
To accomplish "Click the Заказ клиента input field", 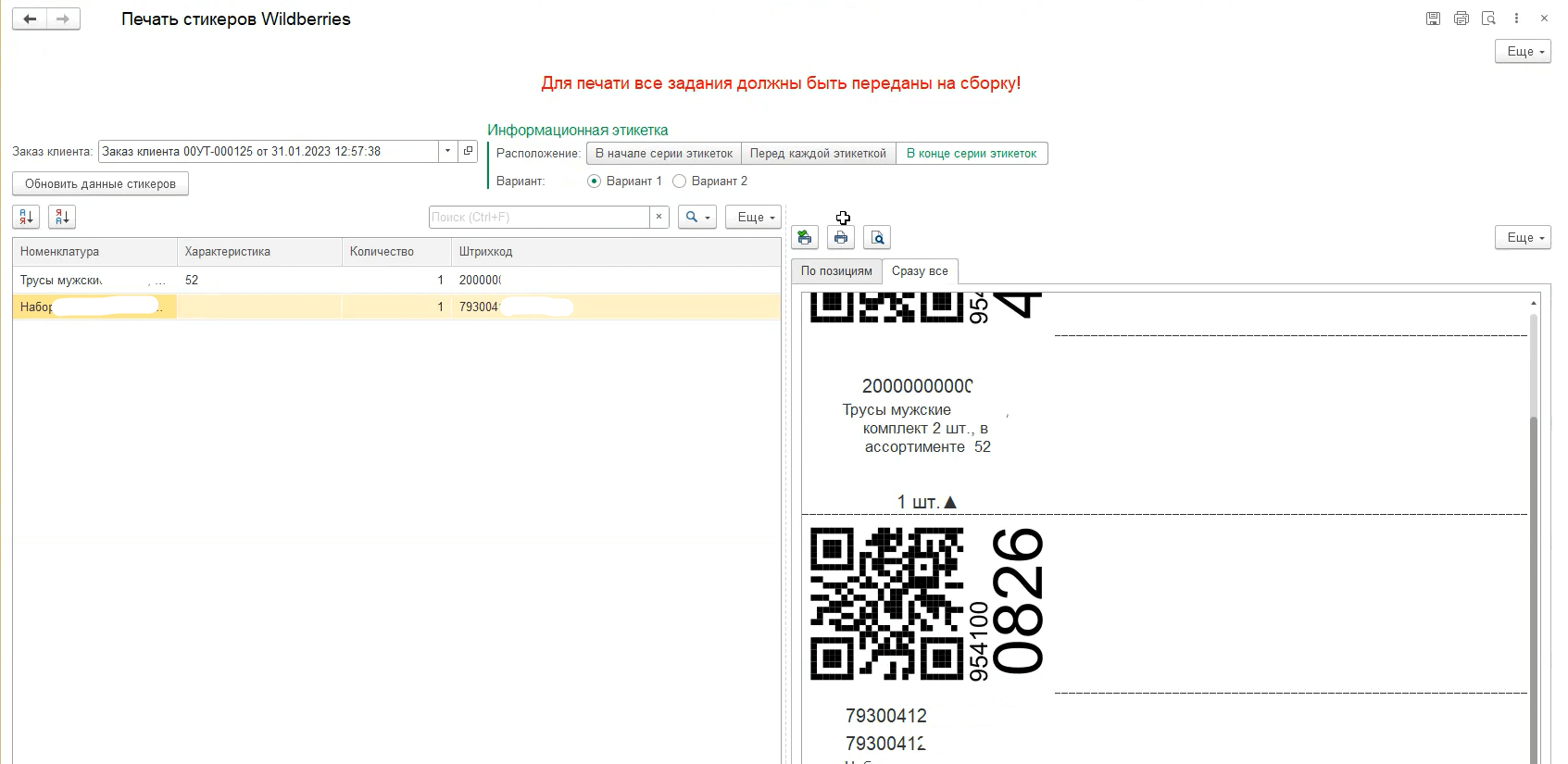I will (269, 151).
